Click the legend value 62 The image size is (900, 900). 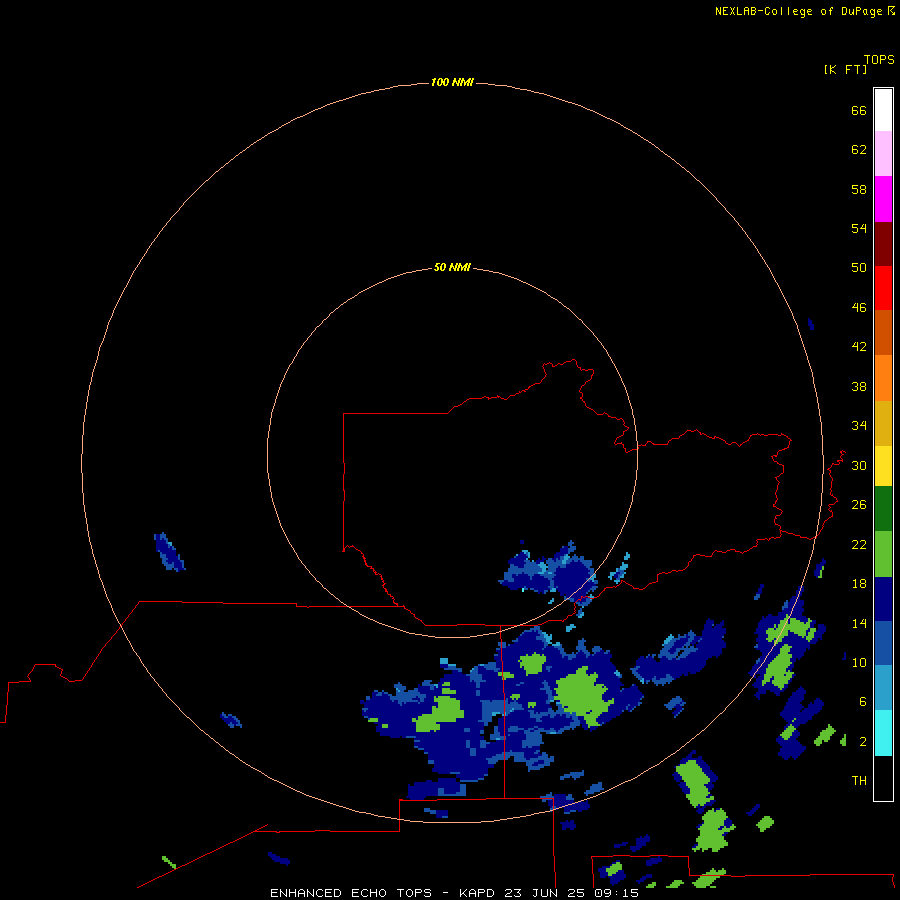(x=859, y=150)
